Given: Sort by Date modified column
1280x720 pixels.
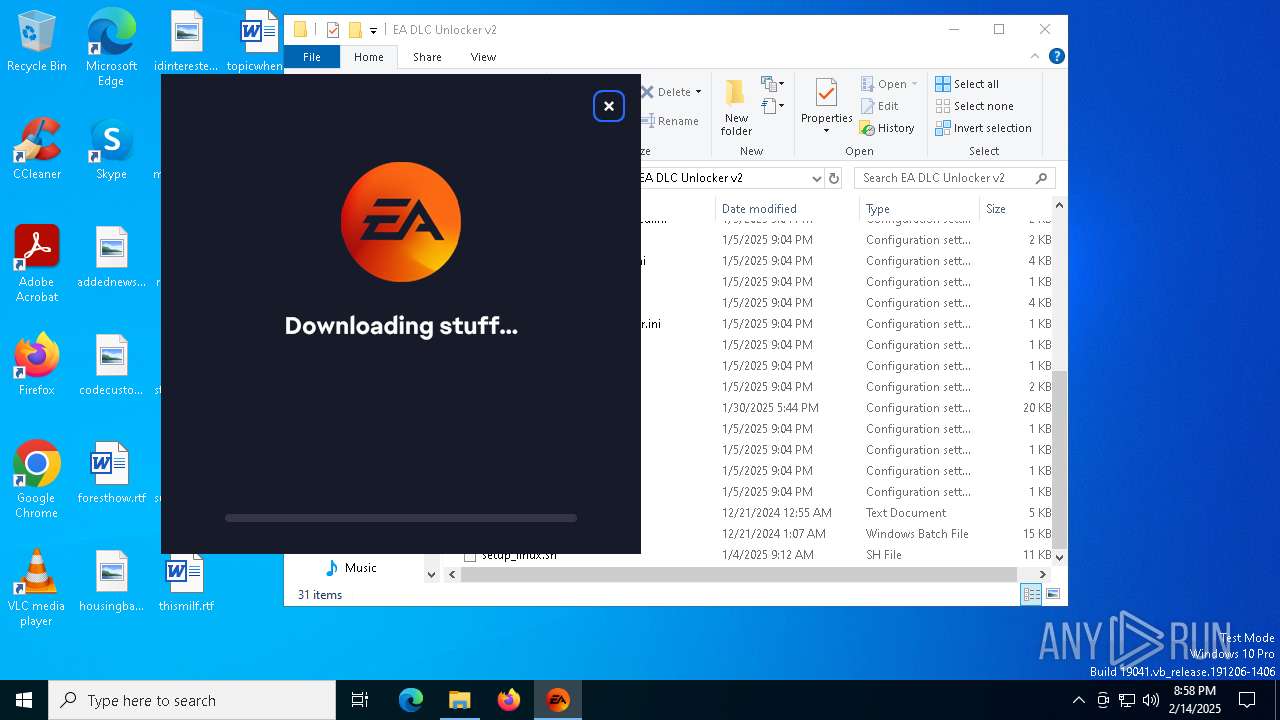Looking at the screenshot, I should coord(787,209).
